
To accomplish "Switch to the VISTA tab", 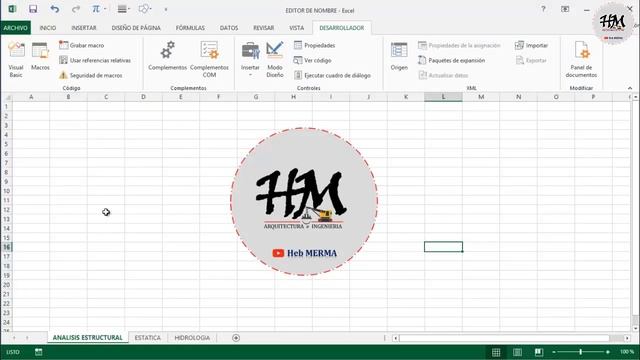I will click(296, 28).
